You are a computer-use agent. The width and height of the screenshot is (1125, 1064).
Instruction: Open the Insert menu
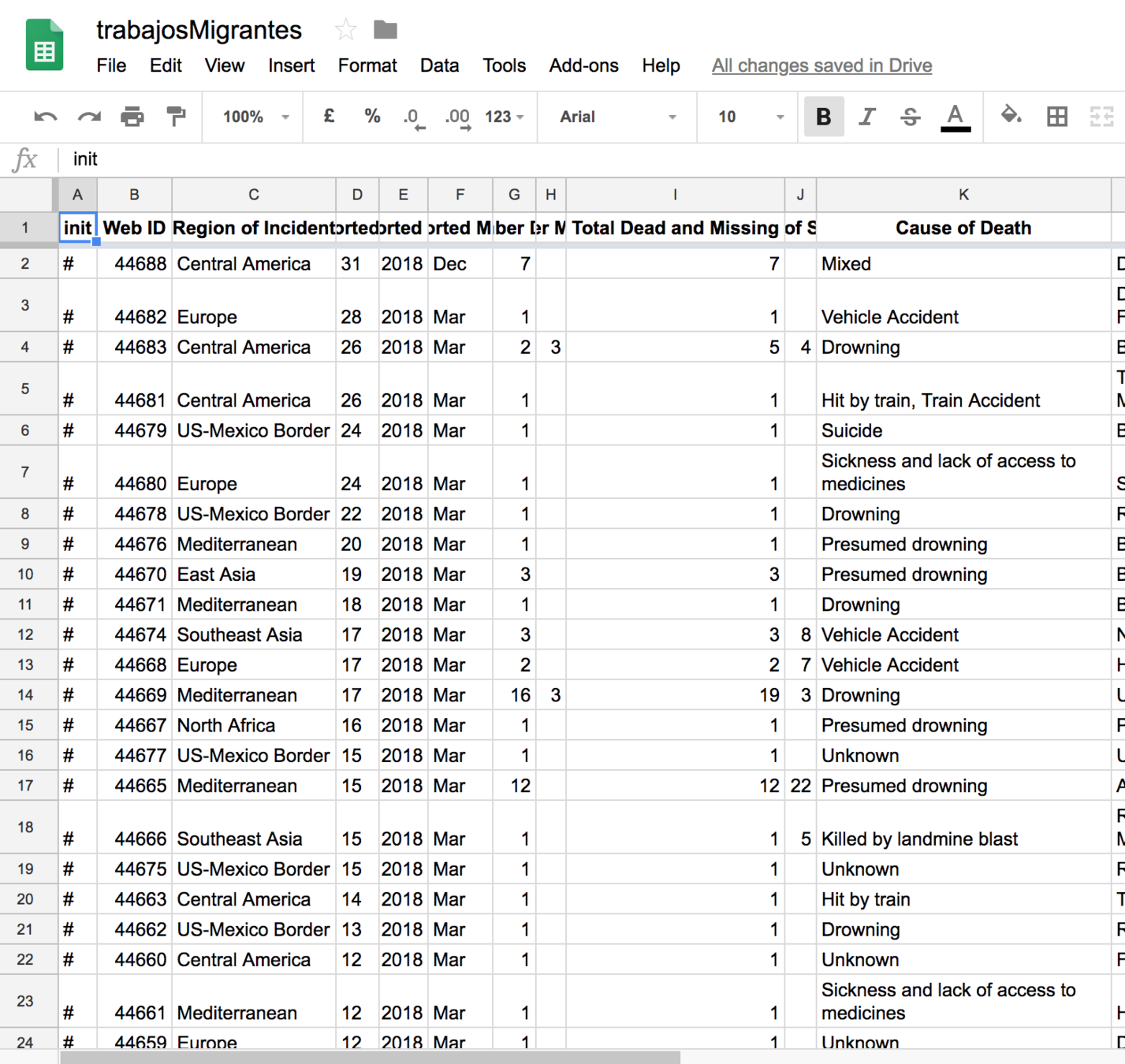(291, 65)
